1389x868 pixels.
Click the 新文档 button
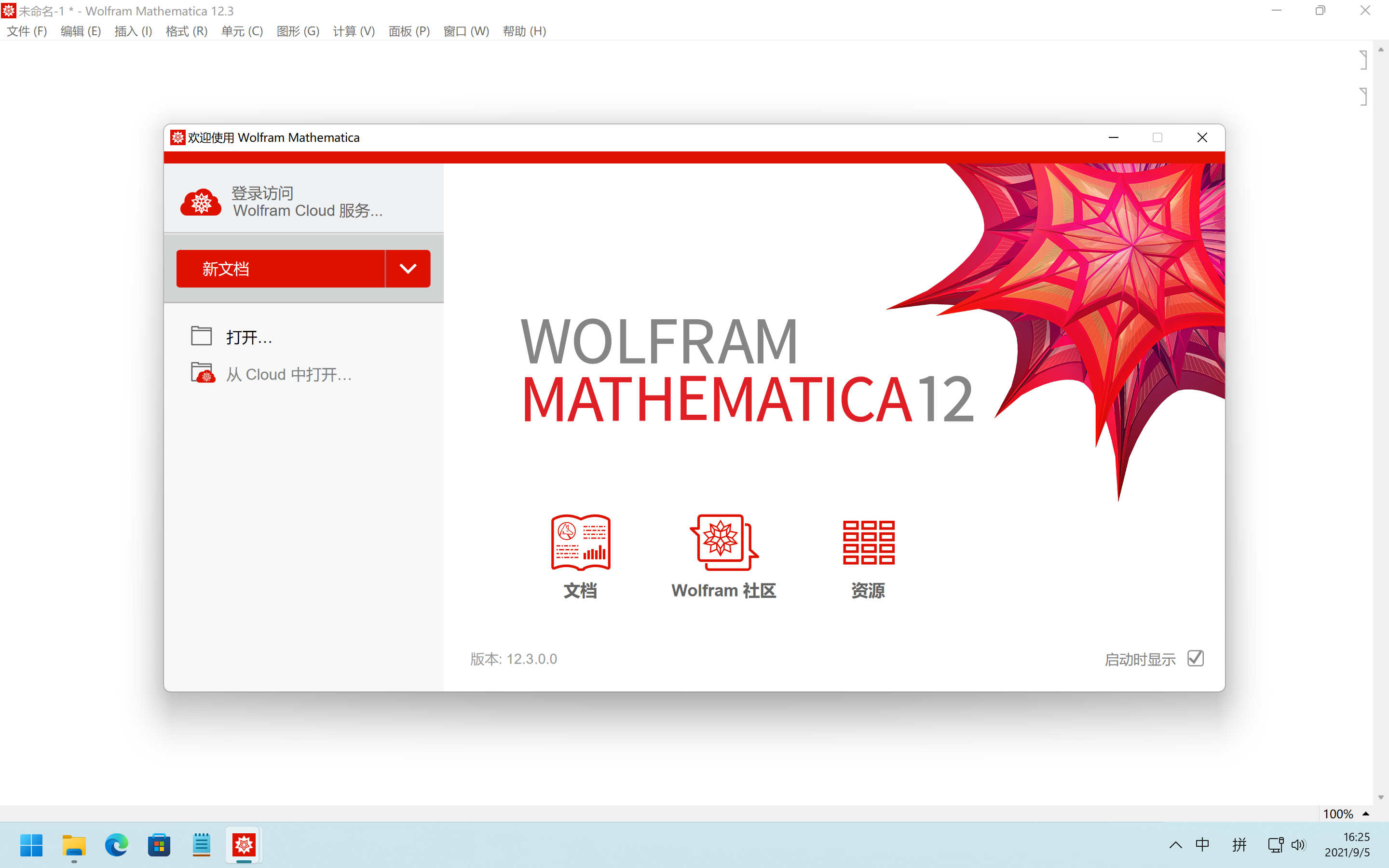click(x=281, y=268)
